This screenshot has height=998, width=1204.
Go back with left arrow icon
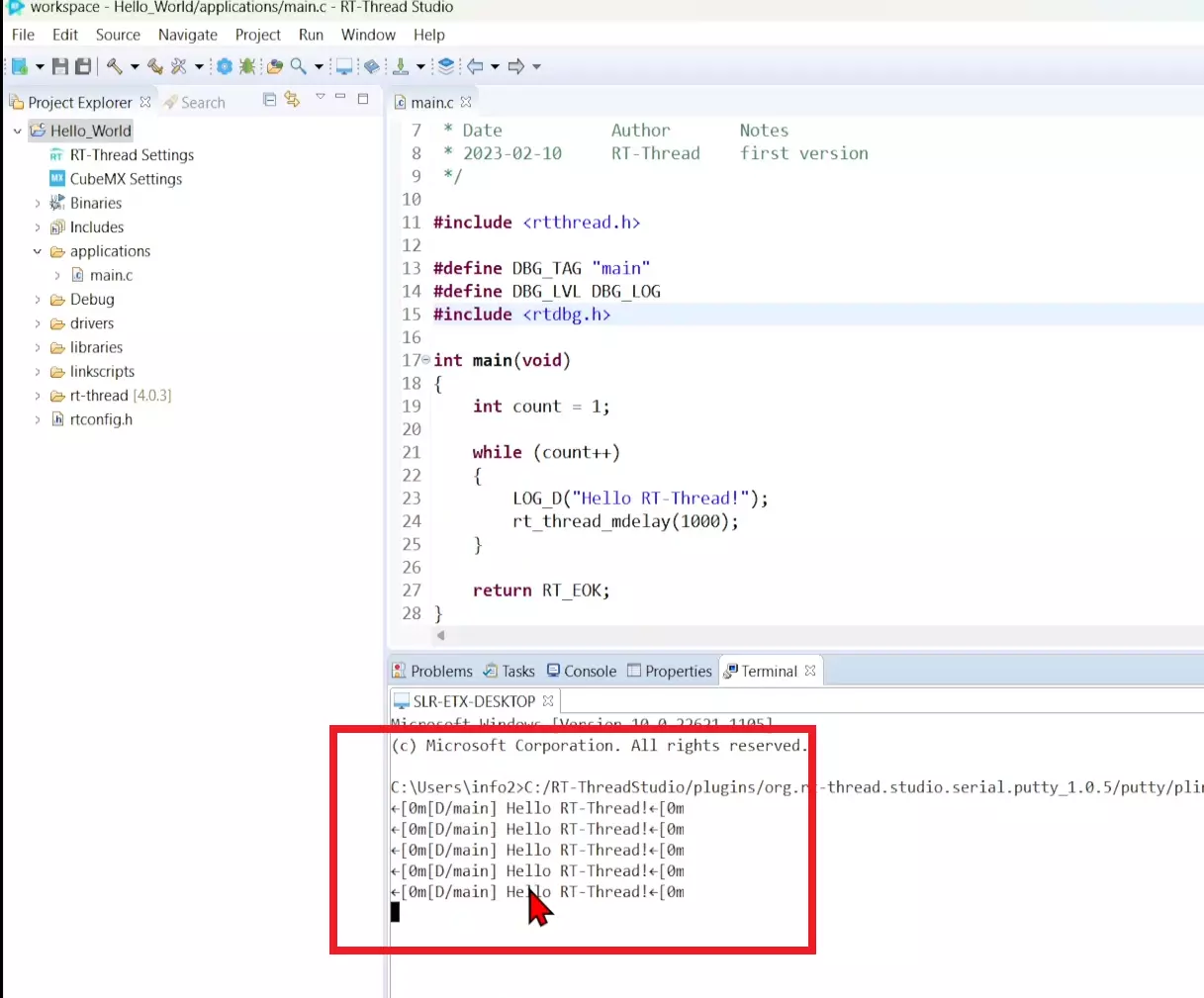[x=475, y=66]
